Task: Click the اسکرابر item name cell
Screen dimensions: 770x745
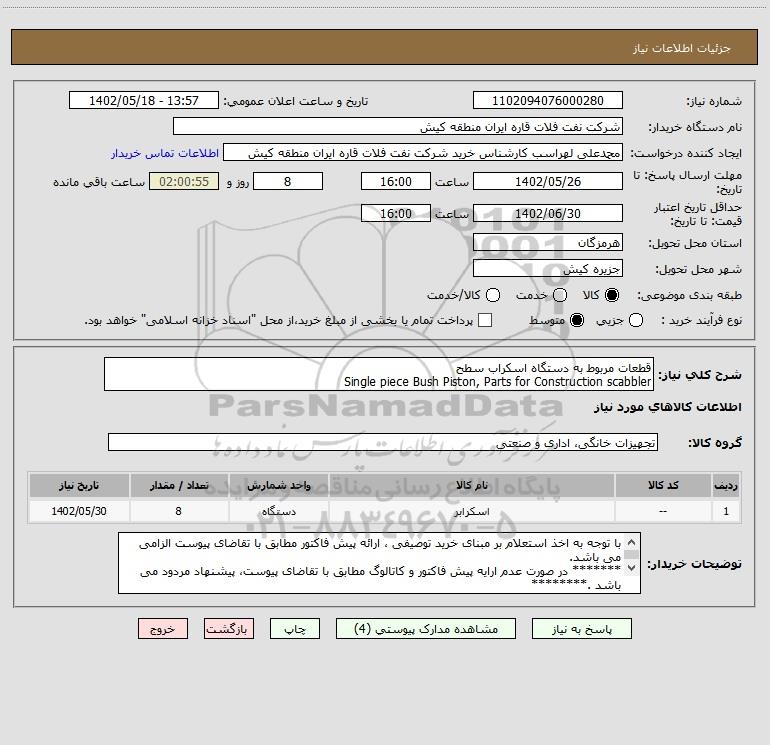Action: tap(471, 511)
